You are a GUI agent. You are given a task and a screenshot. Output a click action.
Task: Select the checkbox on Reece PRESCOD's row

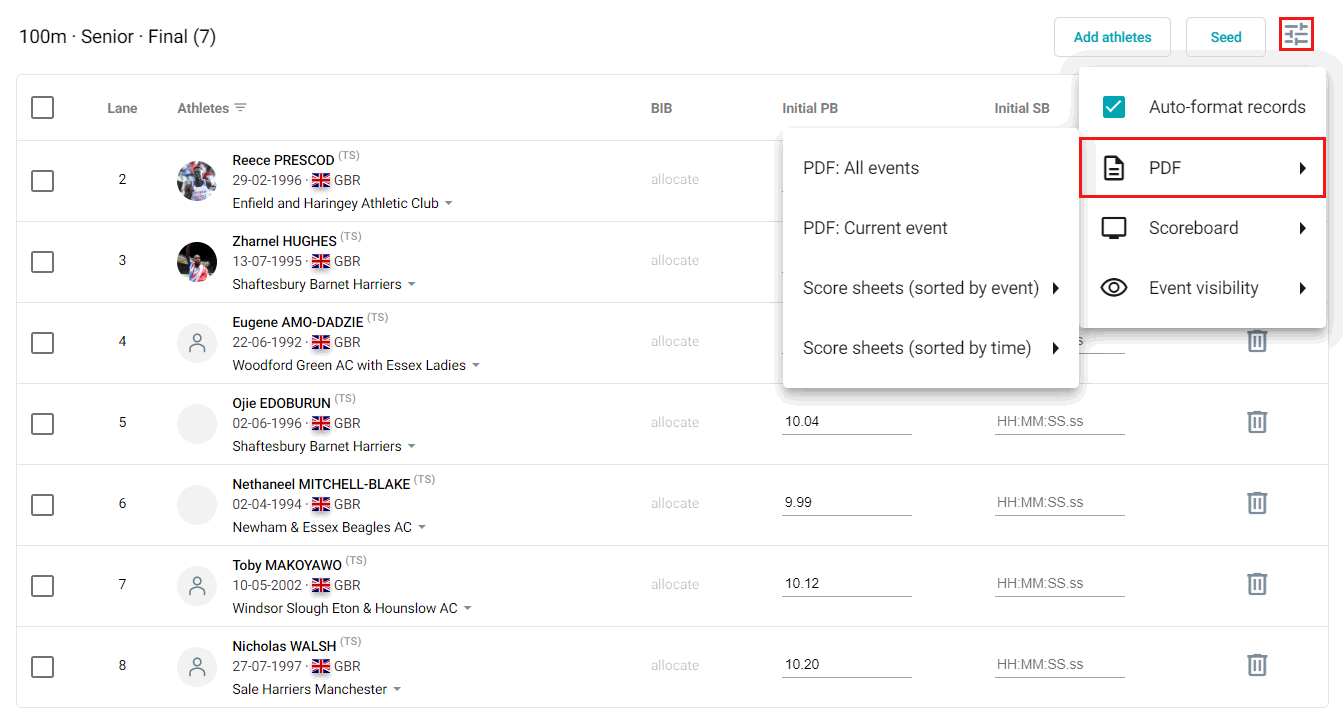pyautogui.click(x=42, y=181)
